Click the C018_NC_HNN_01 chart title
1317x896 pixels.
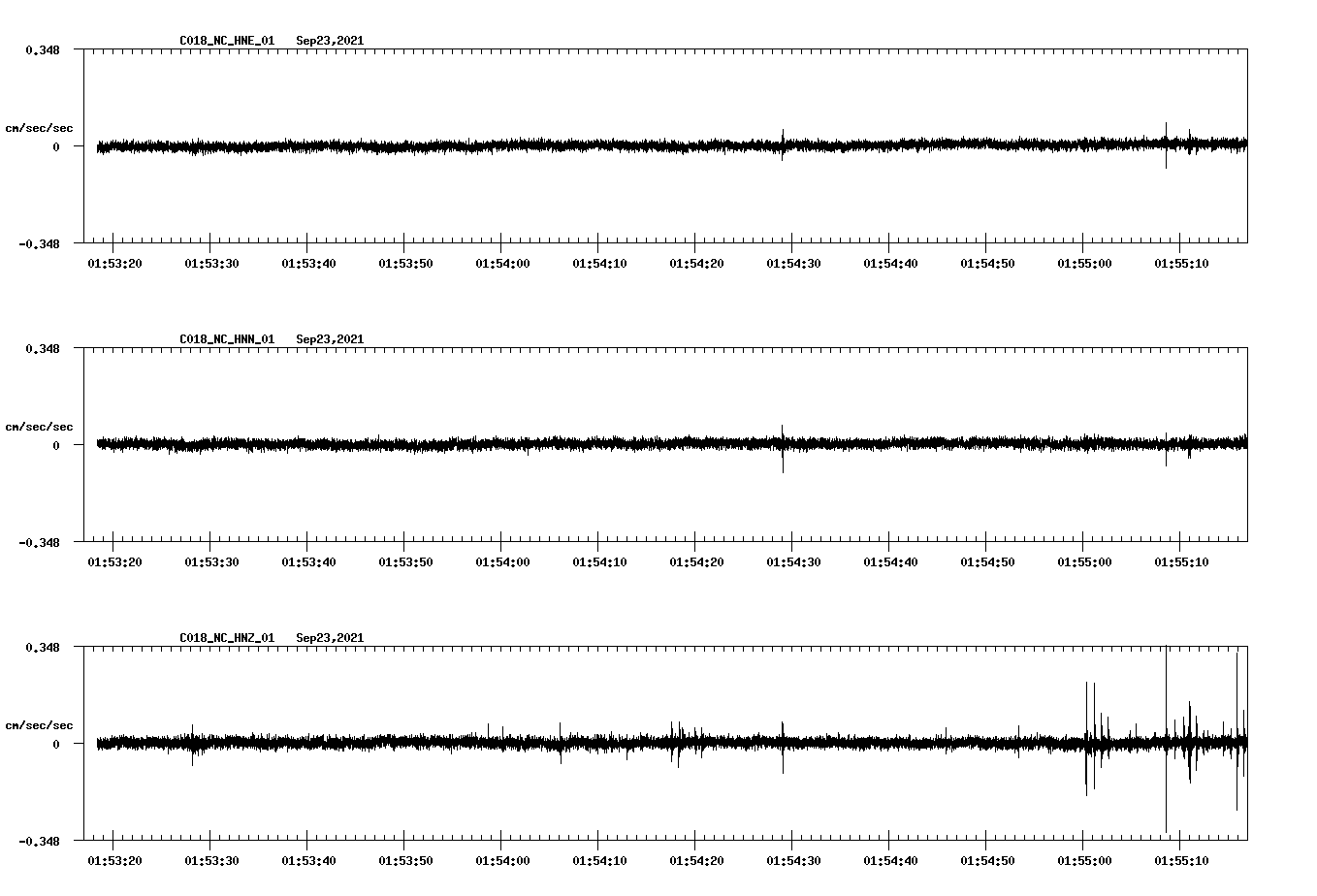227,339
